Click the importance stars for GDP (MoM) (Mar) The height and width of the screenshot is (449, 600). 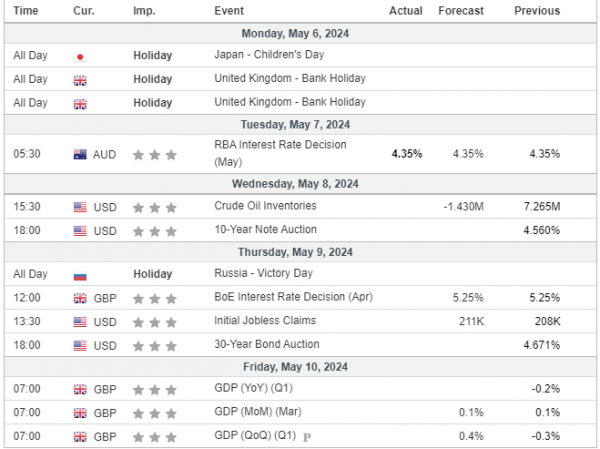coord(155,413)
